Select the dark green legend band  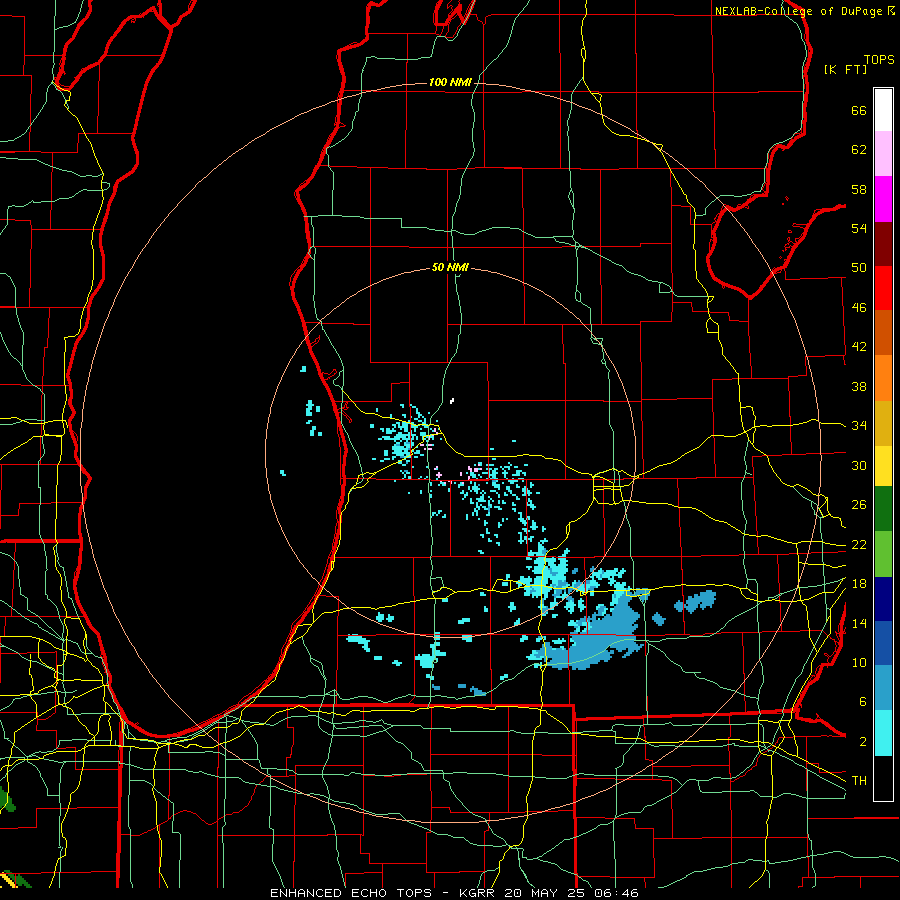coord(883,509)
